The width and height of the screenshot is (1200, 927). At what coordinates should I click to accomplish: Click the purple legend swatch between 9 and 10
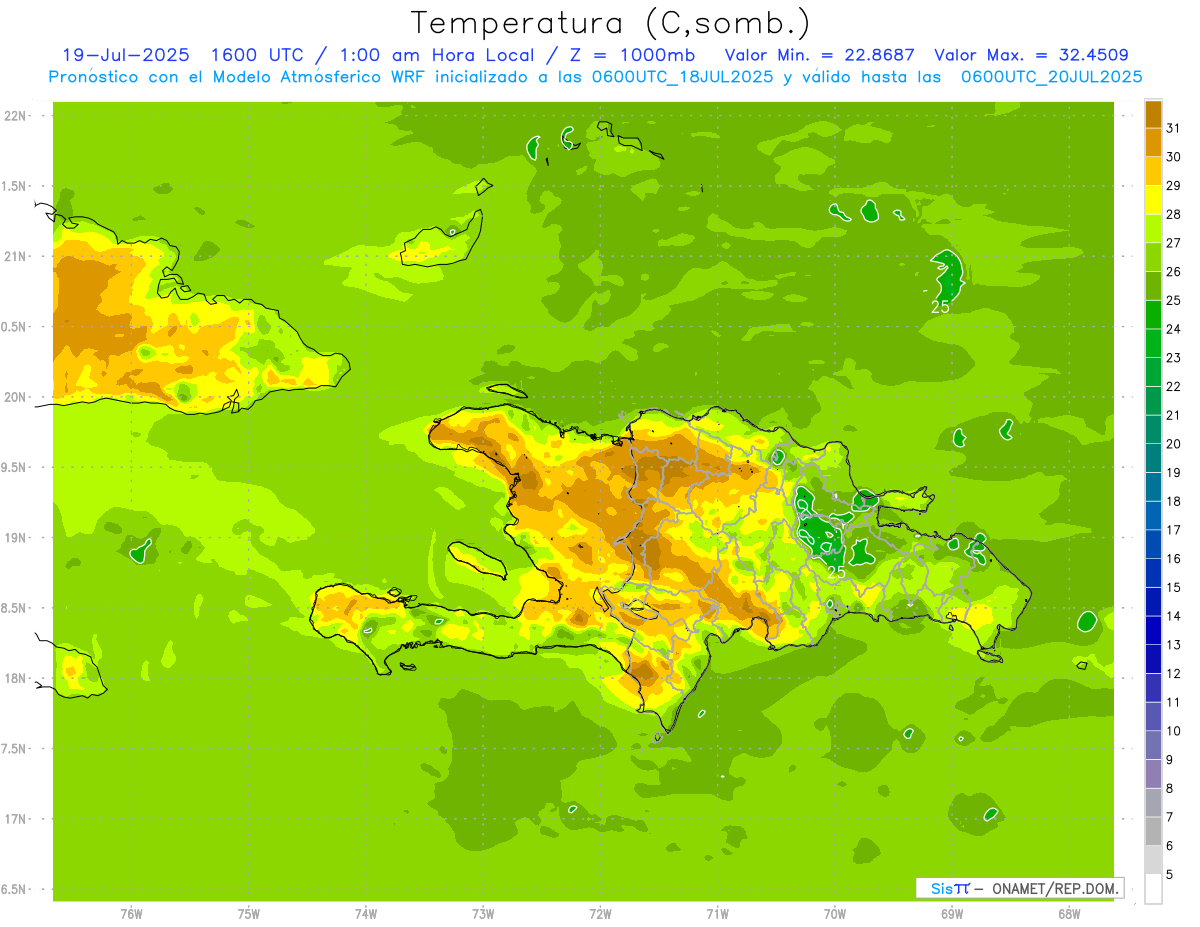[1153, 746]
